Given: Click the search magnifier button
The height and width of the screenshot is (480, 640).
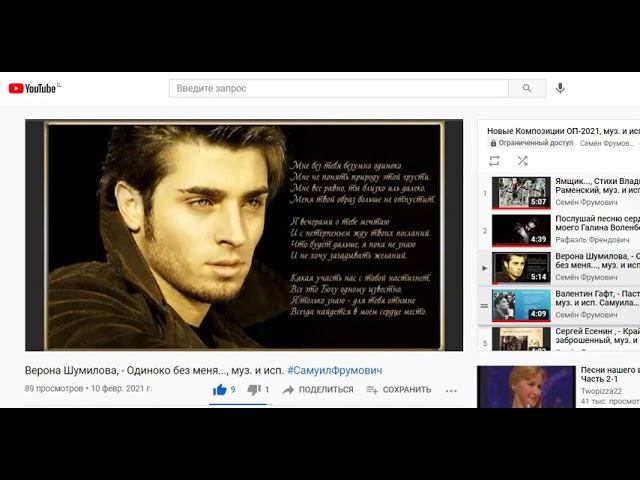Looking at the screenshot, I should point(527,88).
